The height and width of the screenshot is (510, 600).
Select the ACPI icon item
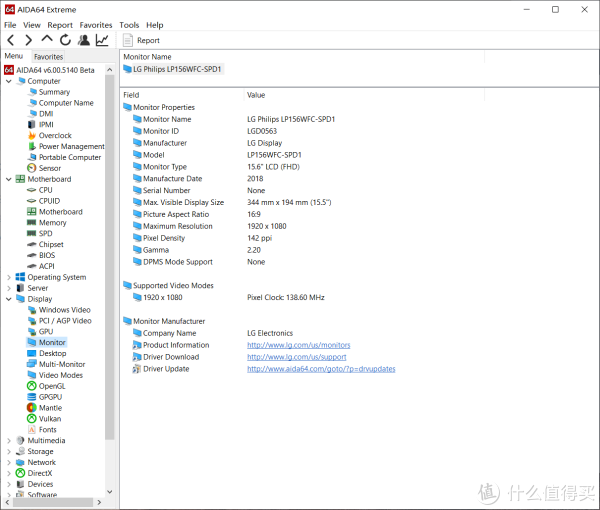coord(32,266)
